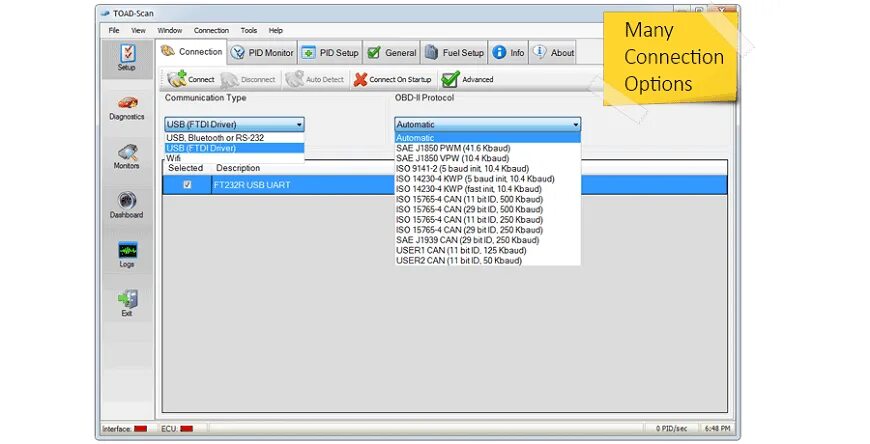This screenshot has height=444, width=870.
Task: Switch to the Connection tab
Action: (x=191, y=52)
